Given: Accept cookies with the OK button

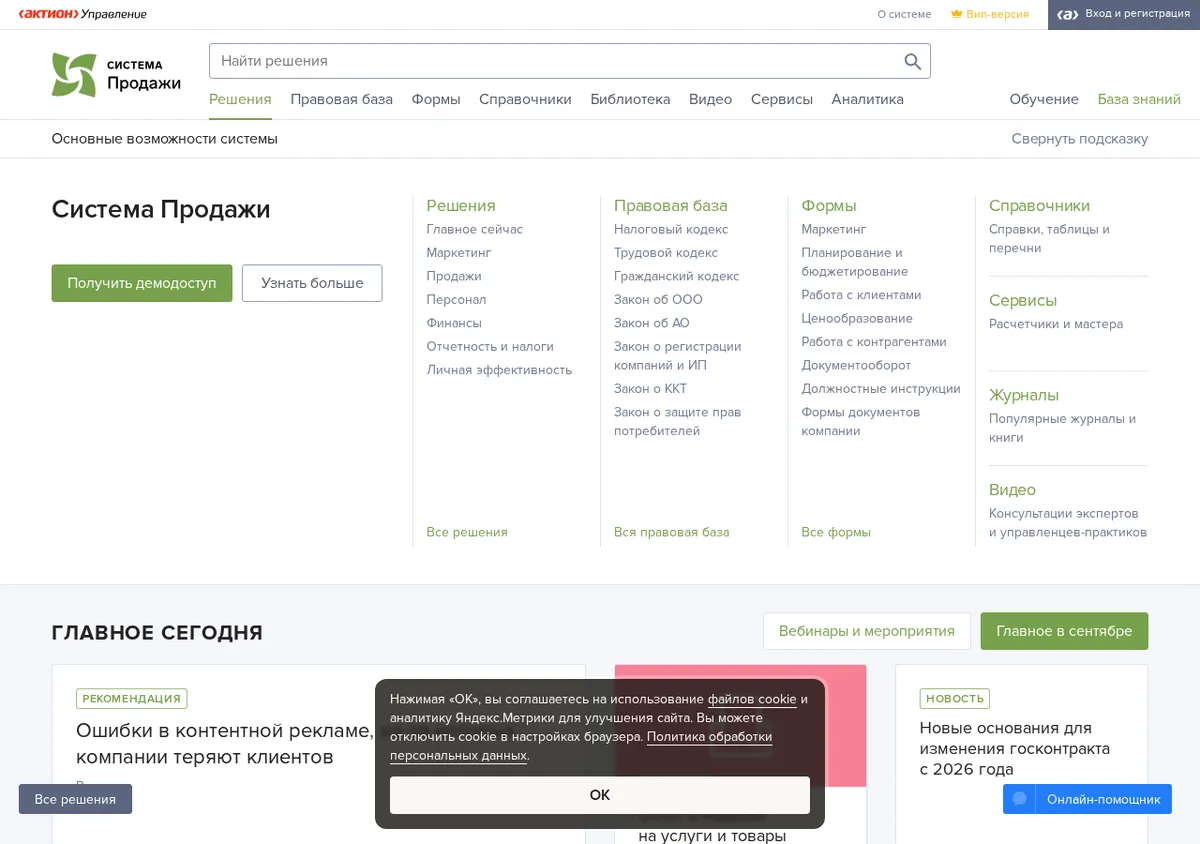Looking at the screenshot, I should [x=600, y=795].
